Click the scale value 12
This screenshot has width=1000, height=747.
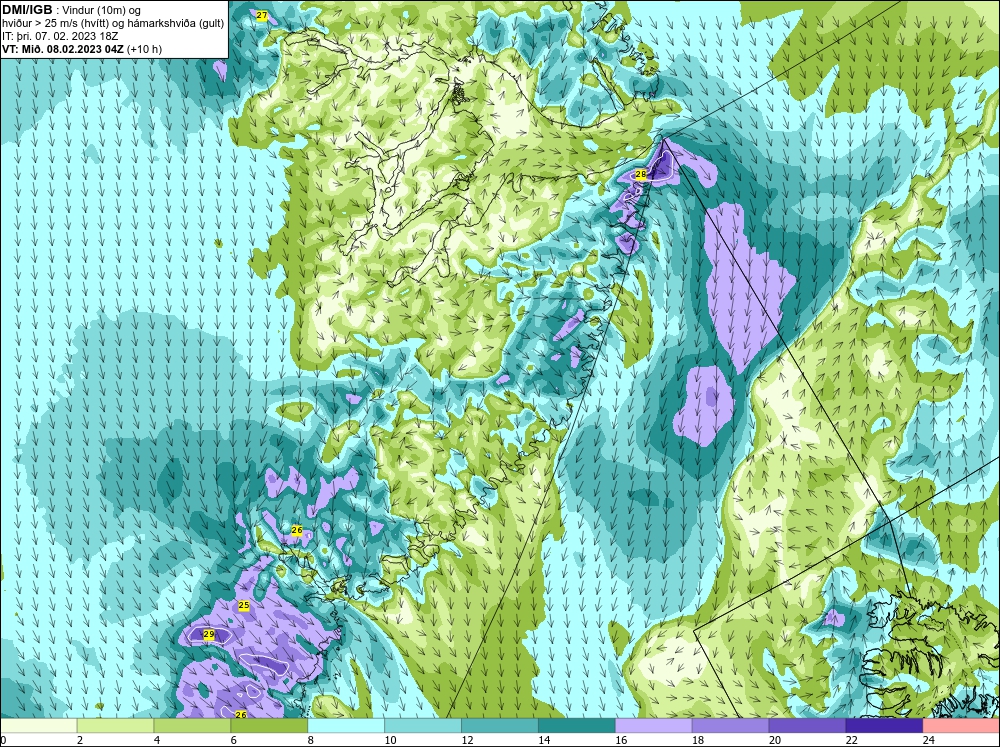click(x=467, y=740)
